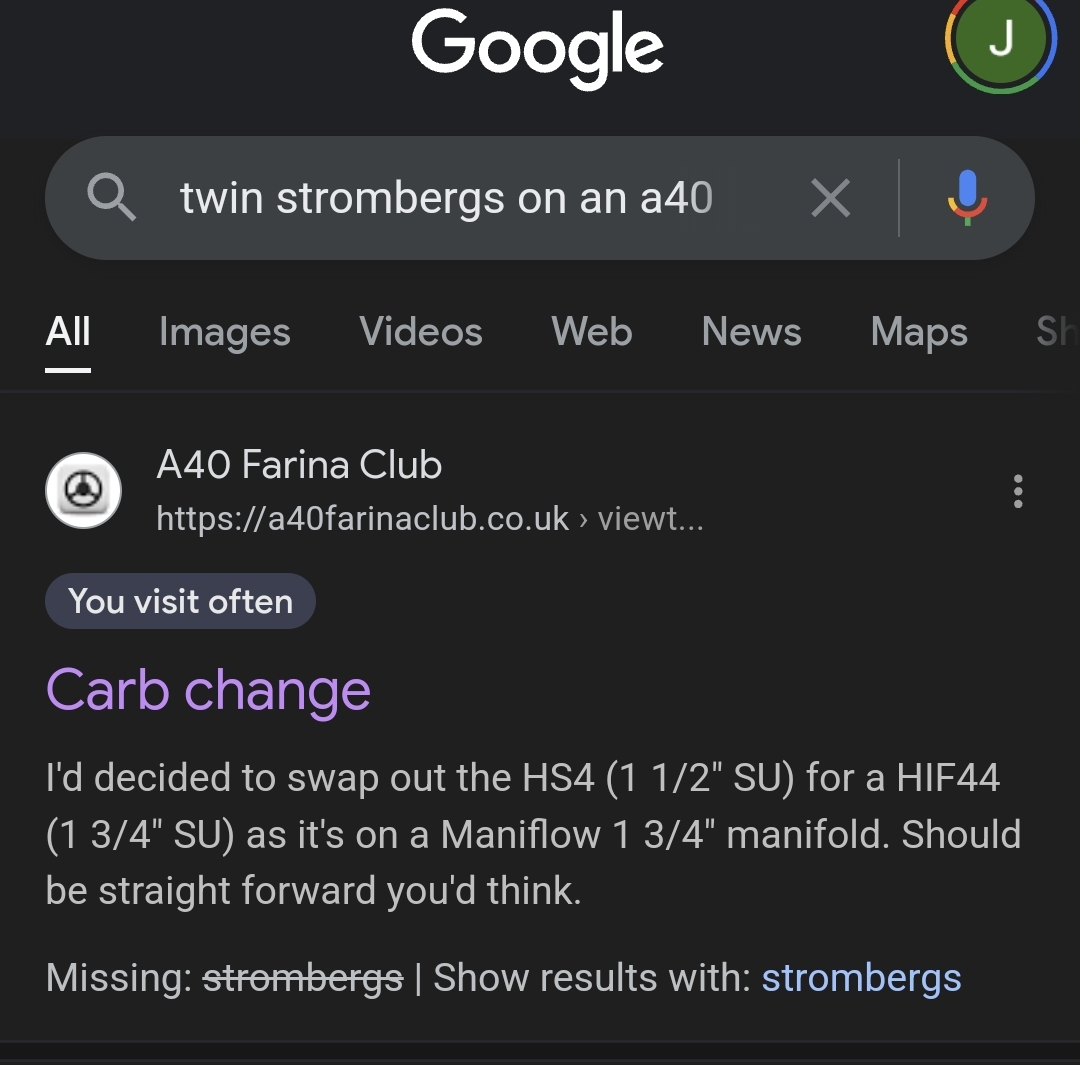
Task: Open the J account profile avatar
Action: pos(1000,40)
